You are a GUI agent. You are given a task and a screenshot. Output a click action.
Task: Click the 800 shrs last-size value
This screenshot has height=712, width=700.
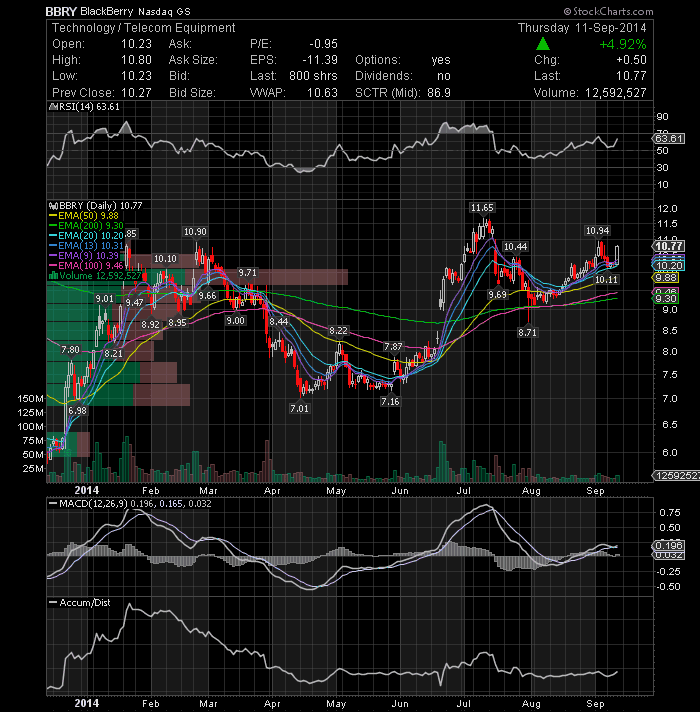click(x=313, y=76)
